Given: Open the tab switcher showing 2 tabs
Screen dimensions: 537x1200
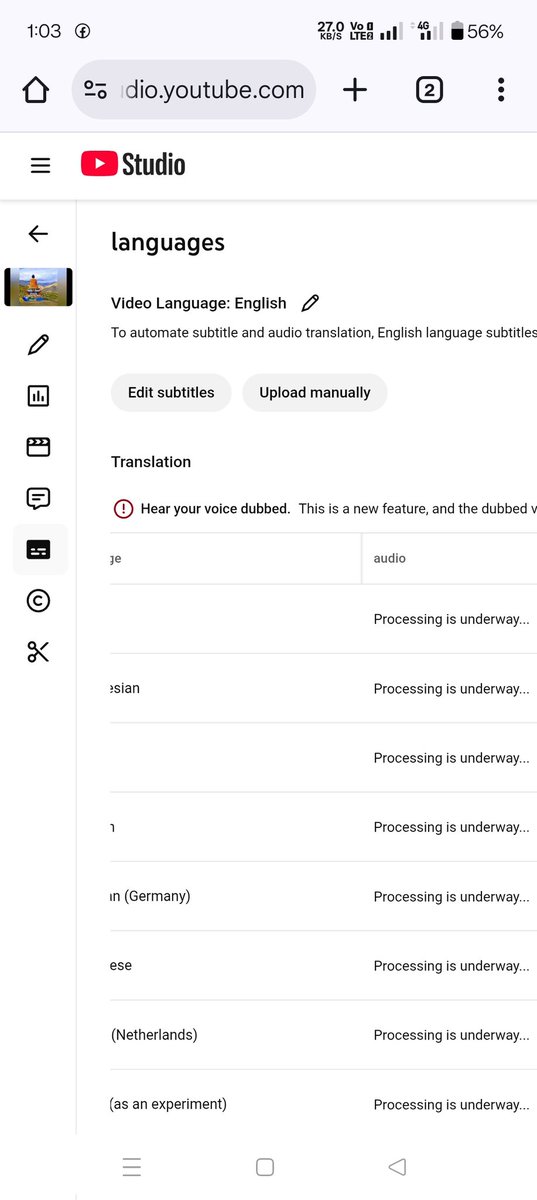Looking at the screenshot, I should click(428, 90).
